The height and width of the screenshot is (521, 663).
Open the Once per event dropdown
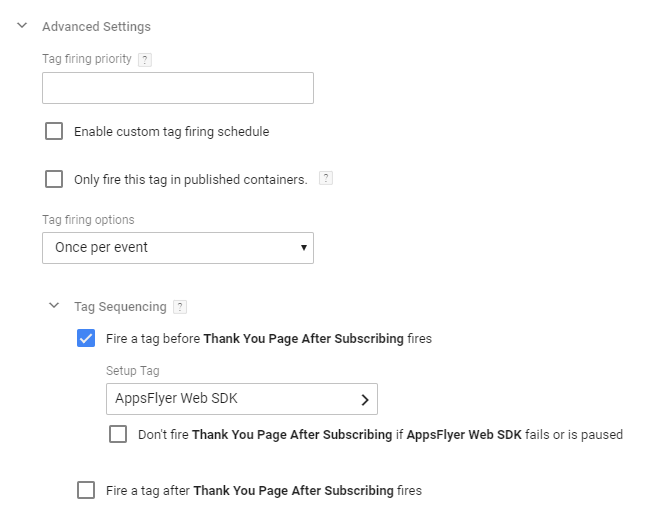coord(170,247)
